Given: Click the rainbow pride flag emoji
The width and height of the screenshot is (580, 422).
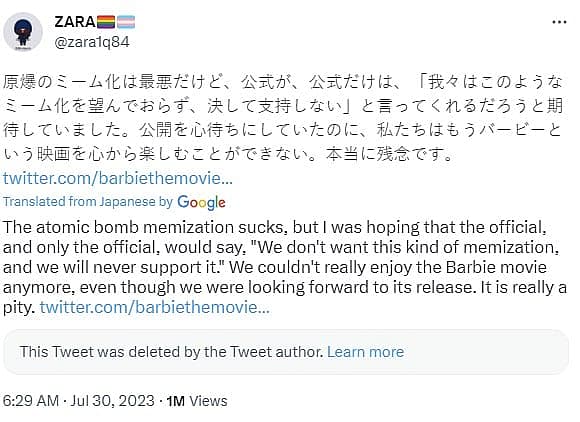Looking at the screenshot, I should (x=106, y=22).
